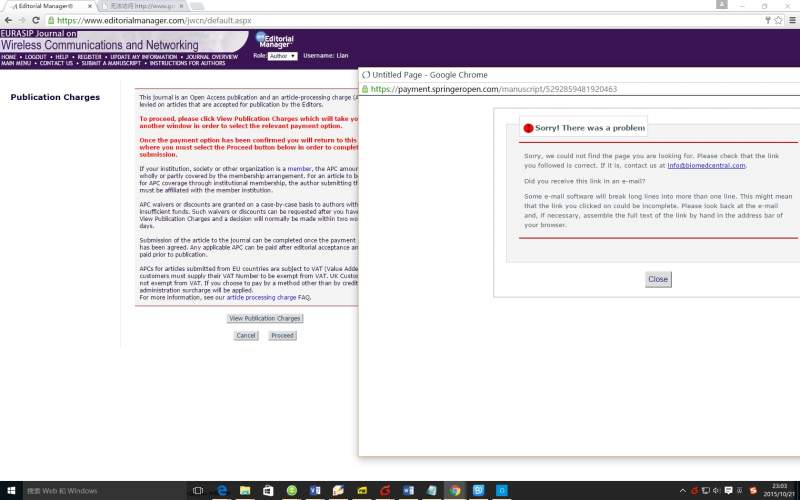800x500 pixels.
Task: Click the green round icon in taskbar
Action: (292, 491)
